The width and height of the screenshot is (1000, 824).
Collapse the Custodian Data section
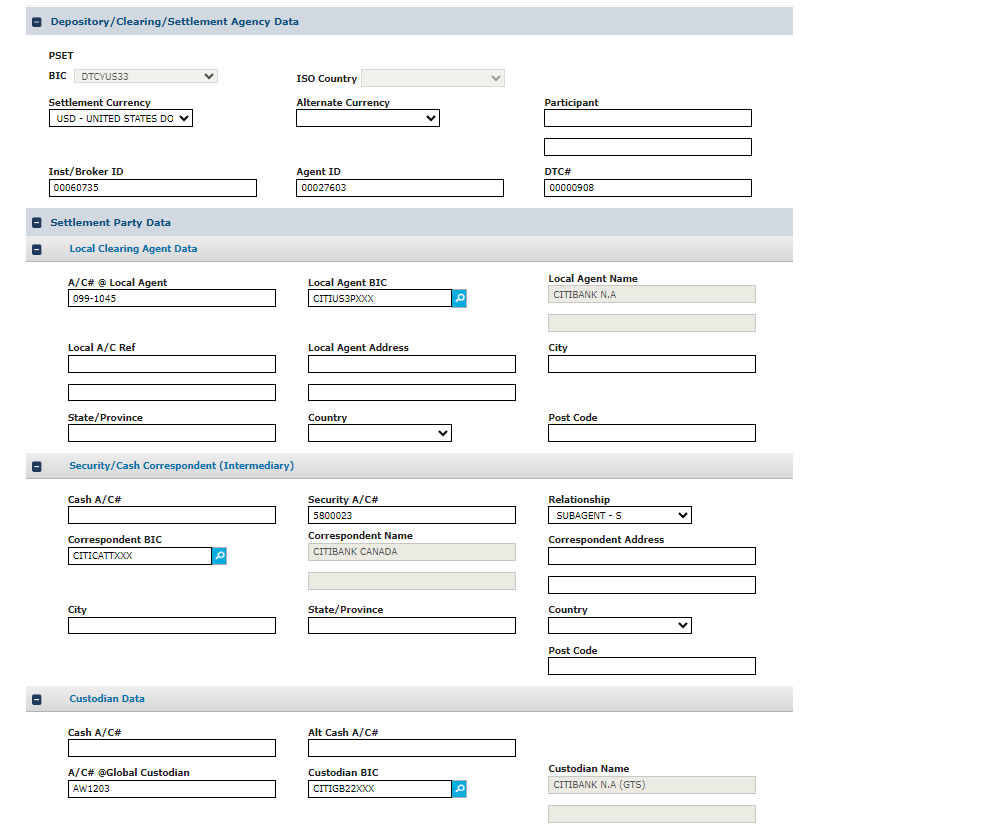coord(37,699)
